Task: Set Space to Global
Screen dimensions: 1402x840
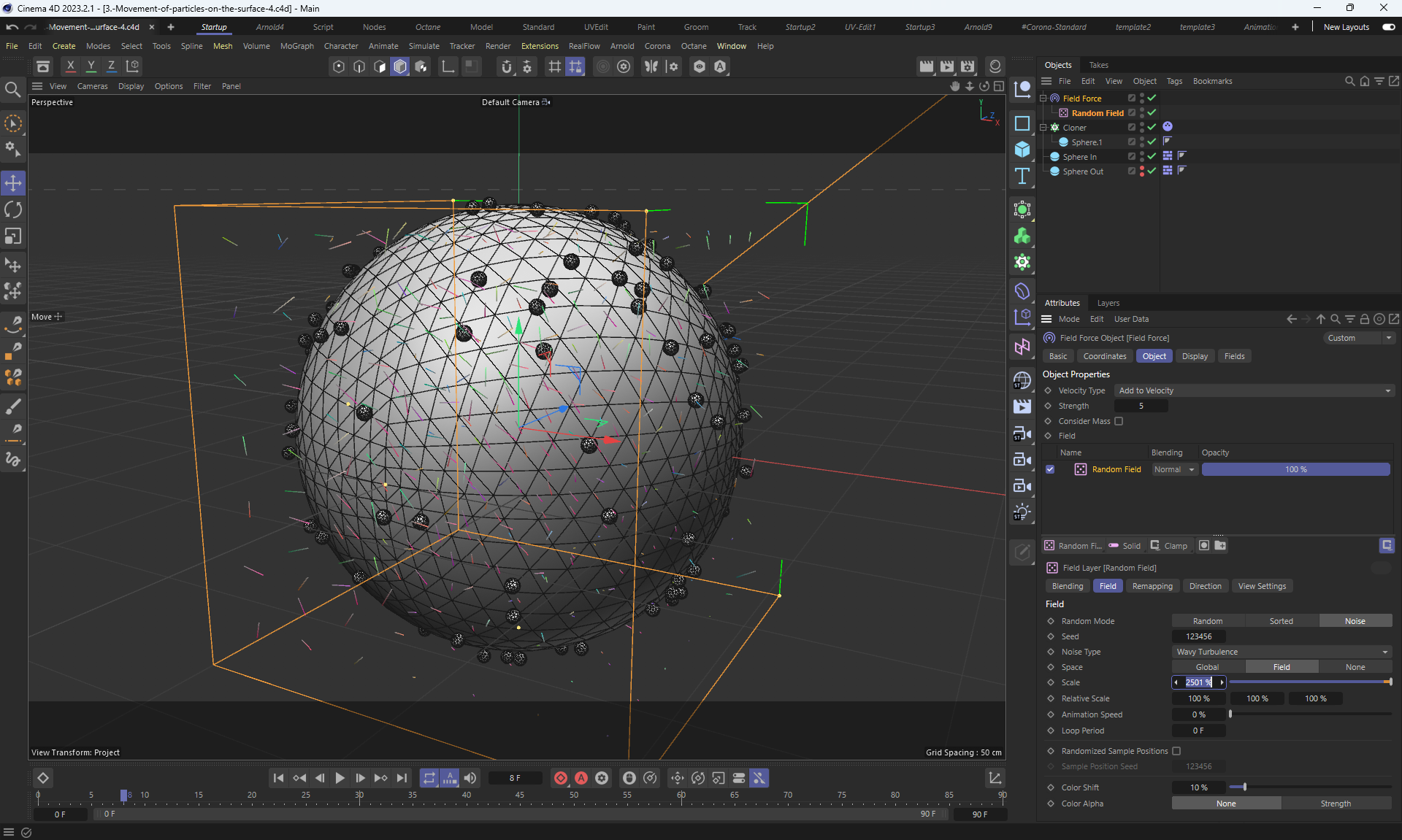Action: [1207, 667]
